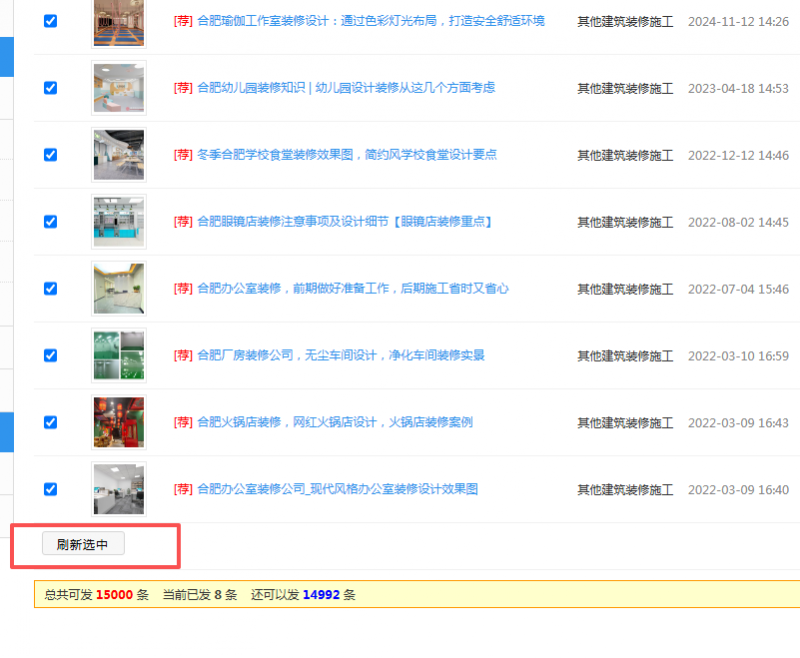Image resolution: width=800 pixels, height=658 pixels.
Task: Open link 合肥瑜伽工作室装修设计：通过色彩灯光布局
Action: point(370,21)
